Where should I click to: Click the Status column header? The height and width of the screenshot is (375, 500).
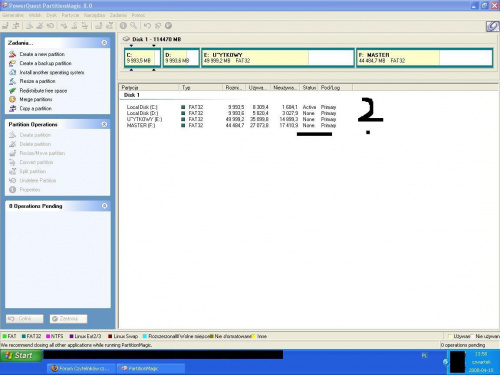[309, 88]
